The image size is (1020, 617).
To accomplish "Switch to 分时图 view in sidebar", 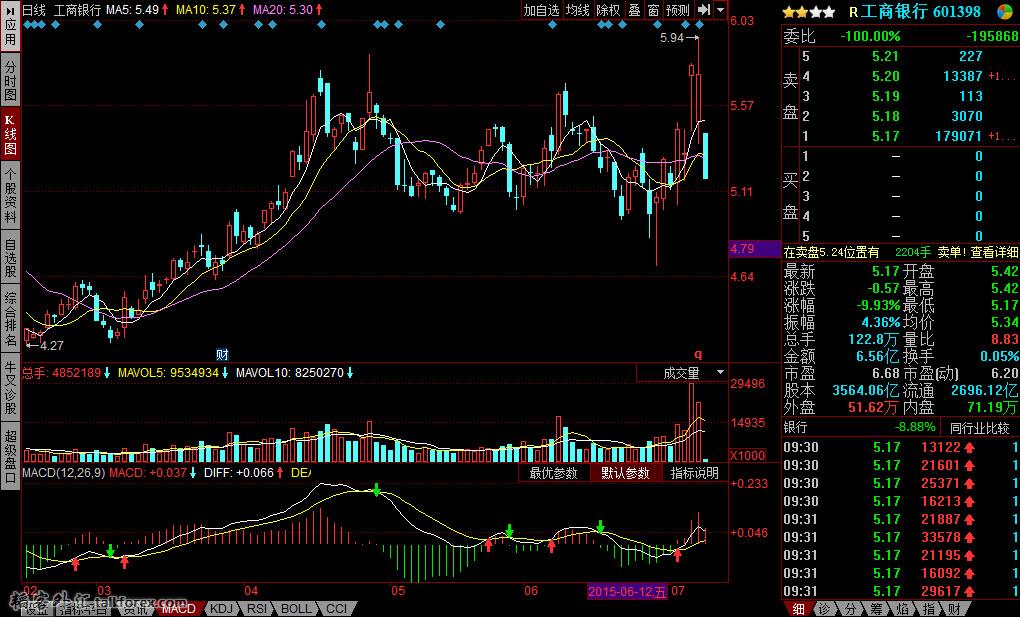I will pyautogui.click(x=10, y=81).
